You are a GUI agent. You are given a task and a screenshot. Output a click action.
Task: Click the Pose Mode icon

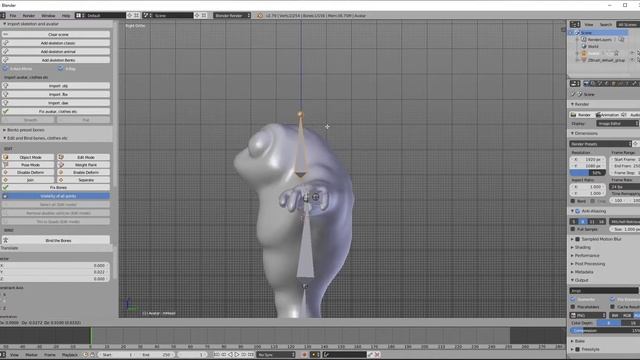click(x=6, y=165)
